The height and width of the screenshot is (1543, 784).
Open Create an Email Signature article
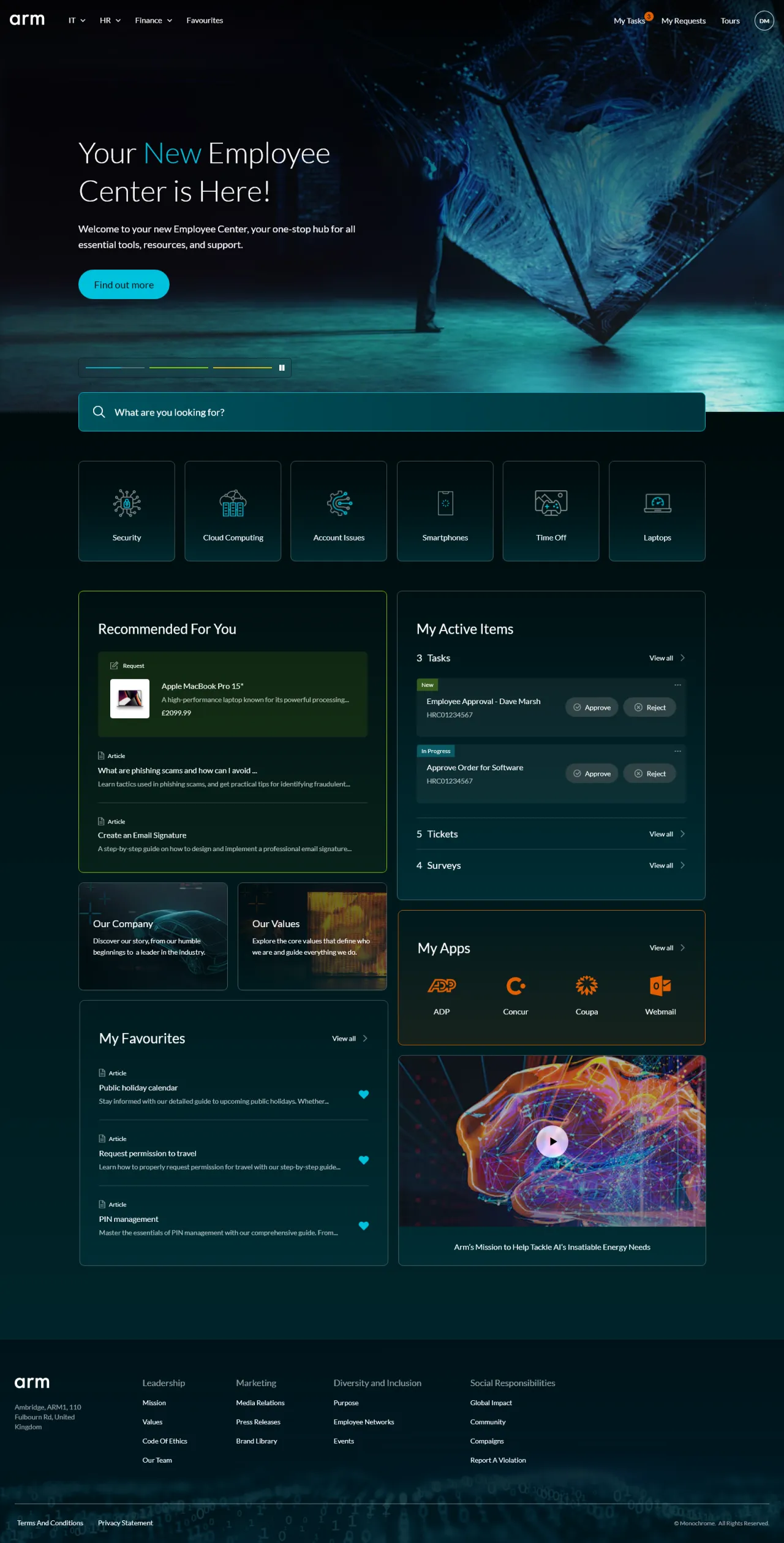(142, 835)
